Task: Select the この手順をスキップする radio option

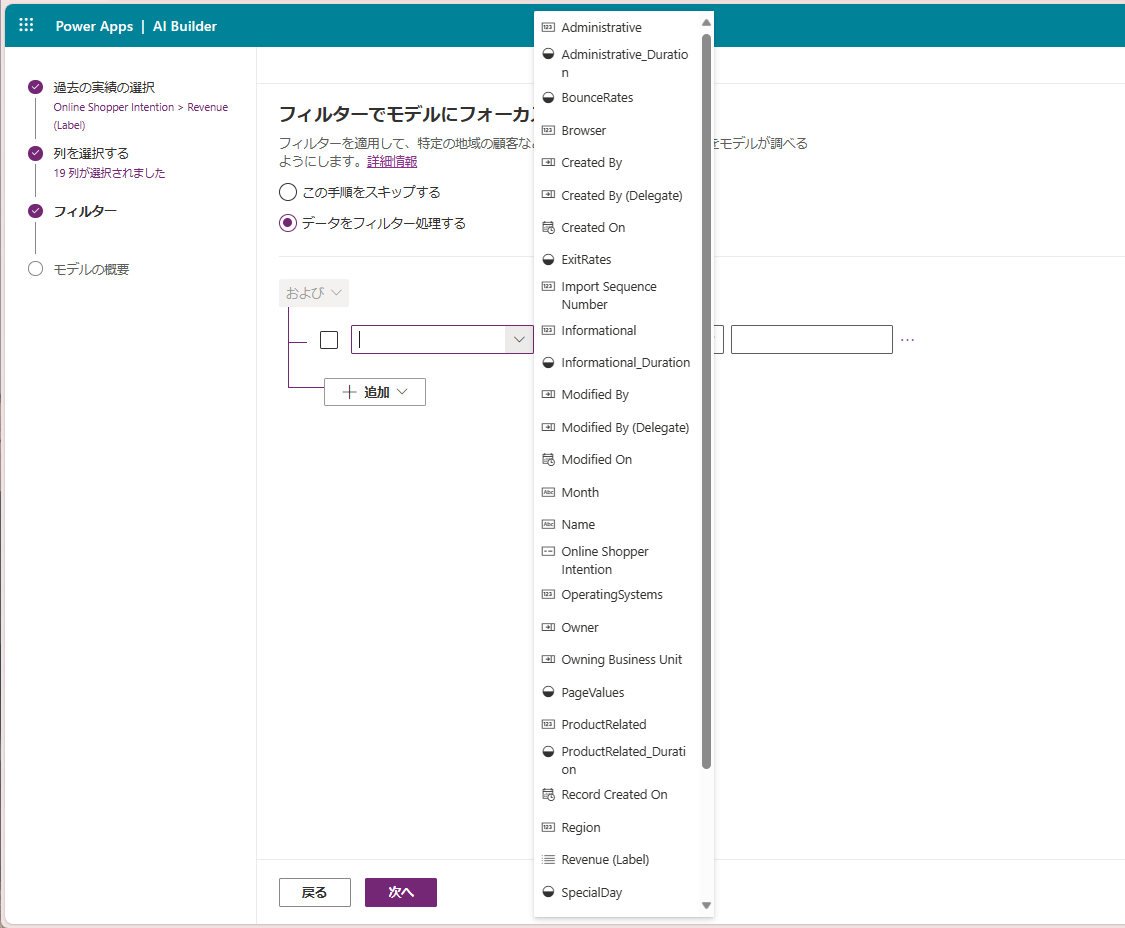Action: (x=288, y=192)
